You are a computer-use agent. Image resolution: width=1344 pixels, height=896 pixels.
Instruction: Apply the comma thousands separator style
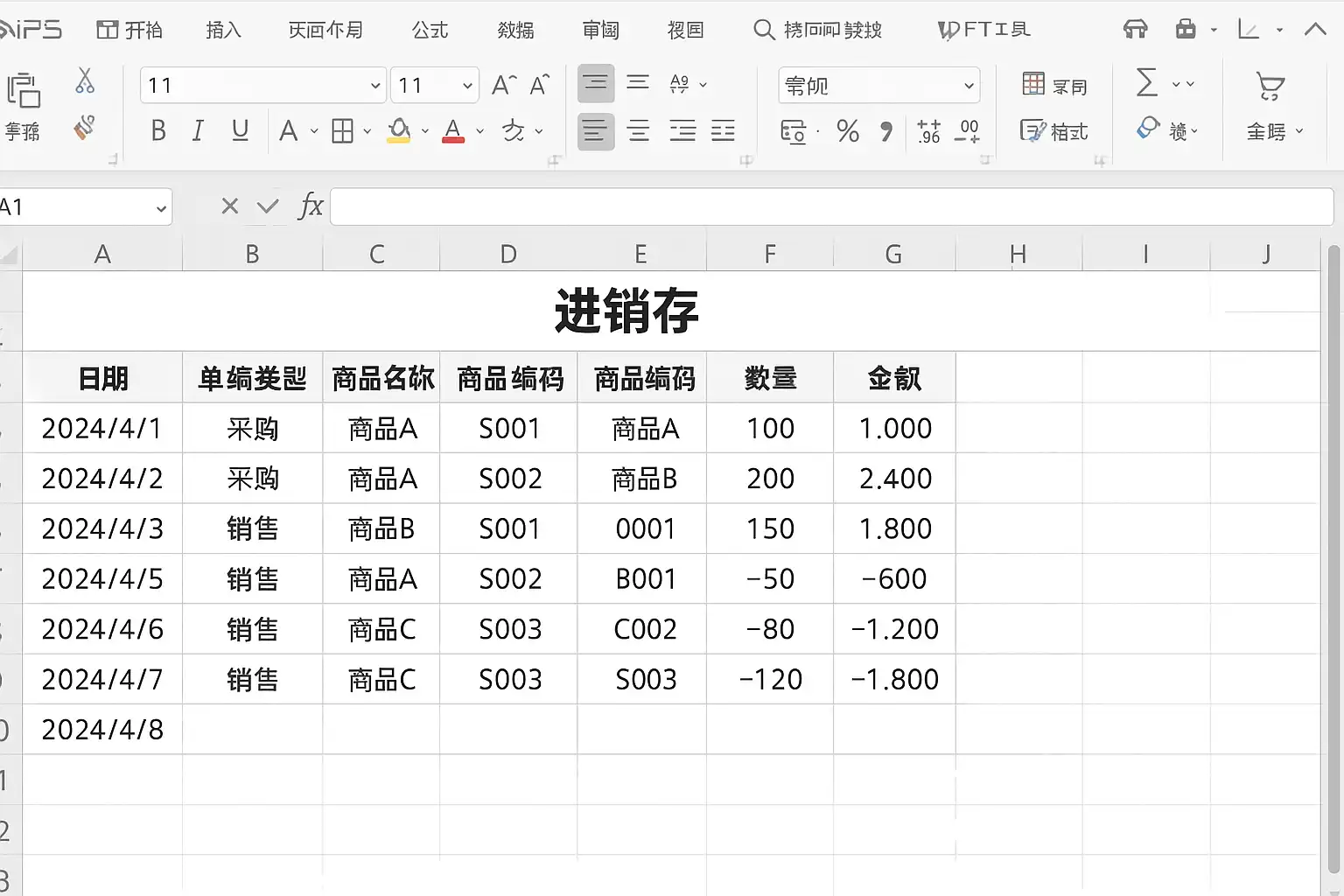[x=886, y=131]
